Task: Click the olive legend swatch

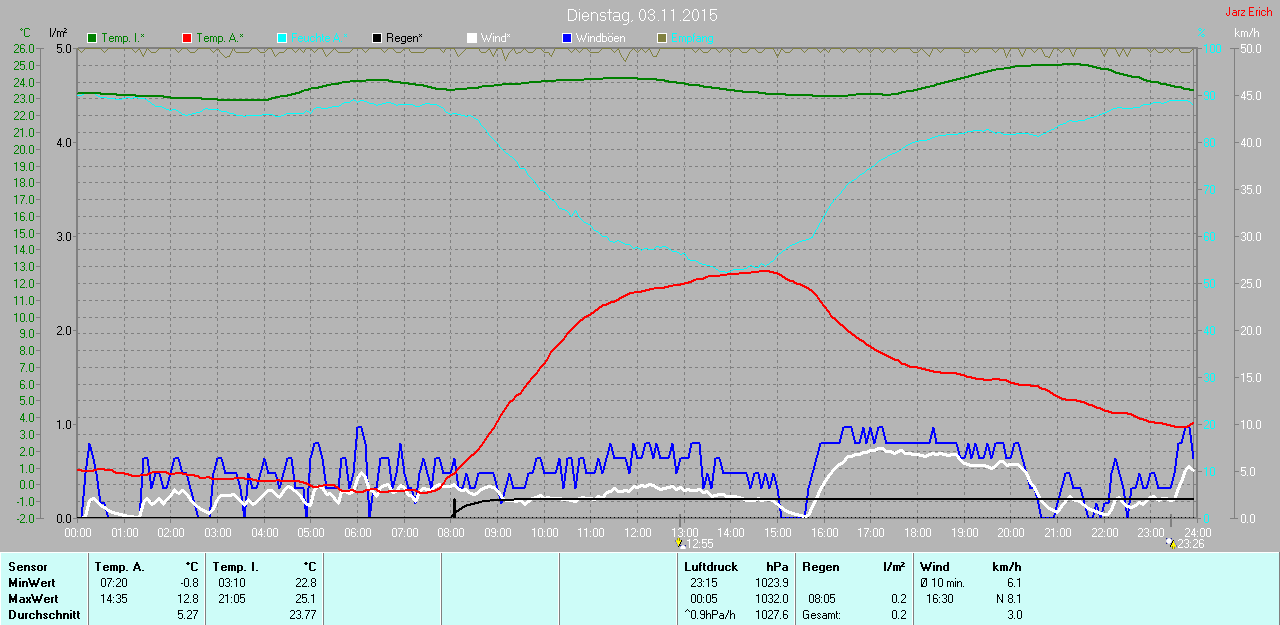Action: pos(662,38)
